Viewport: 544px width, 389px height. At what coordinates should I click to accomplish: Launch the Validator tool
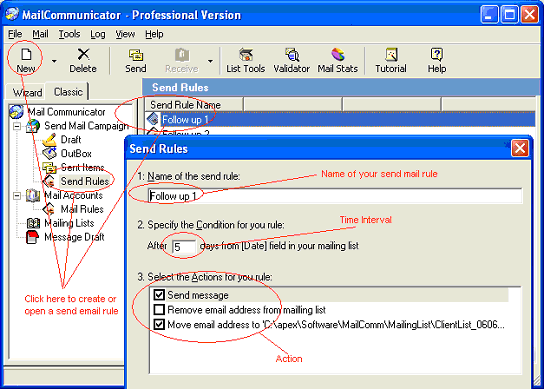tap(292, 55)
